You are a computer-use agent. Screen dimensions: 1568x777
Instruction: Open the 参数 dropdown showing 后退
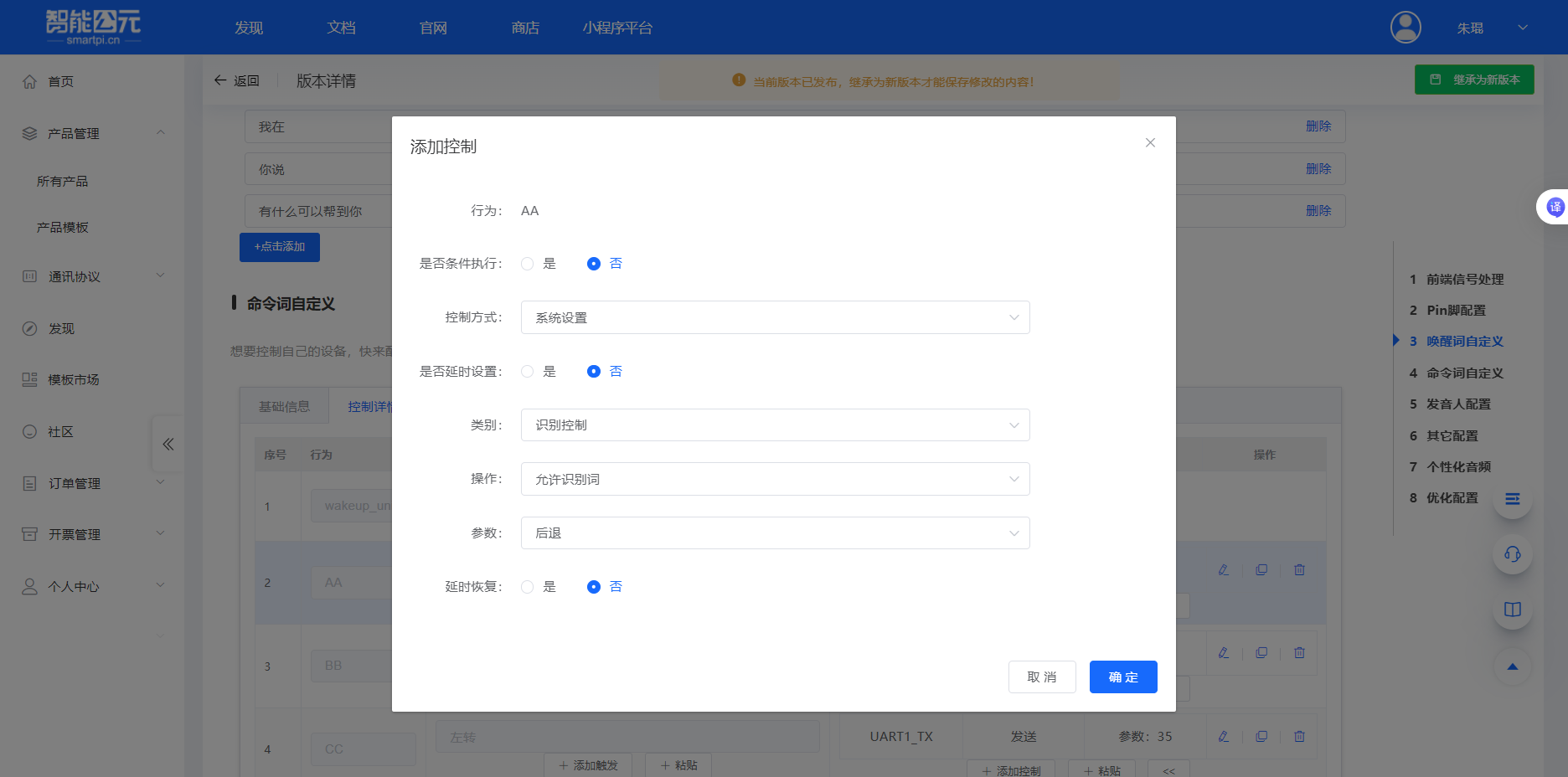[x=775, y=533]
